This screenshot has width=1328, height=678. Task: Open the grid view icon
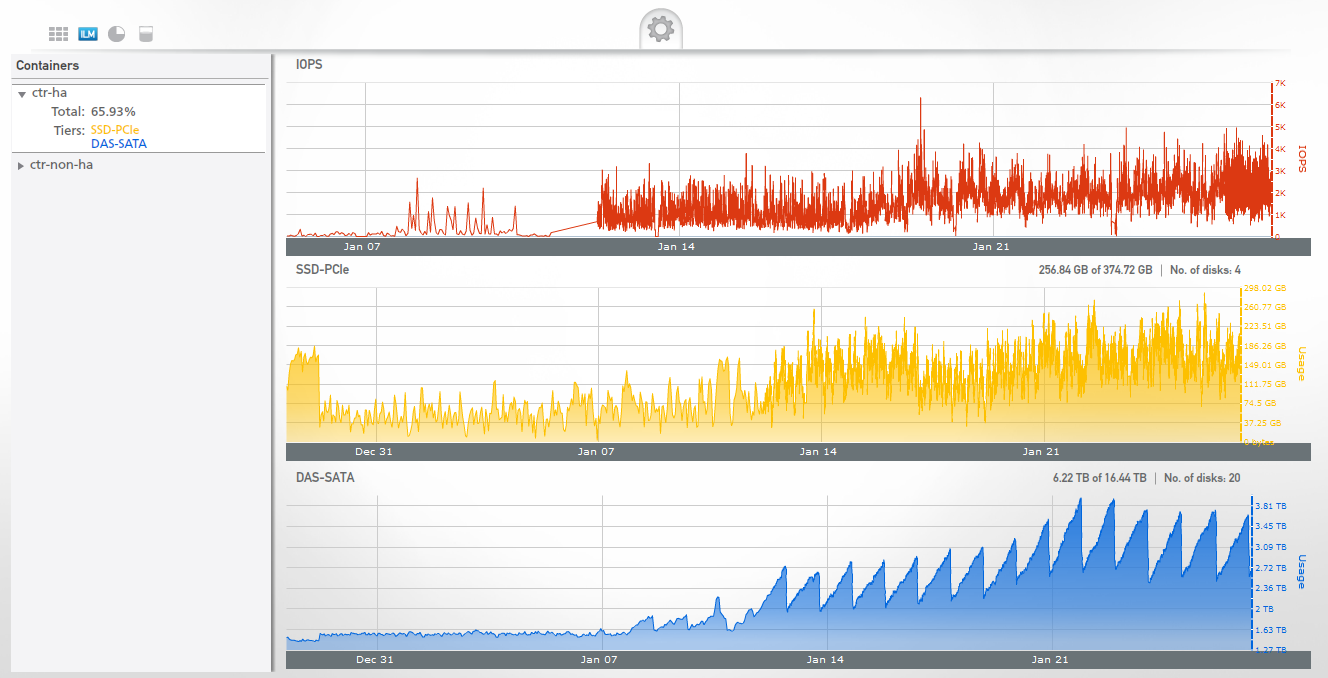[x=58, y=34]
